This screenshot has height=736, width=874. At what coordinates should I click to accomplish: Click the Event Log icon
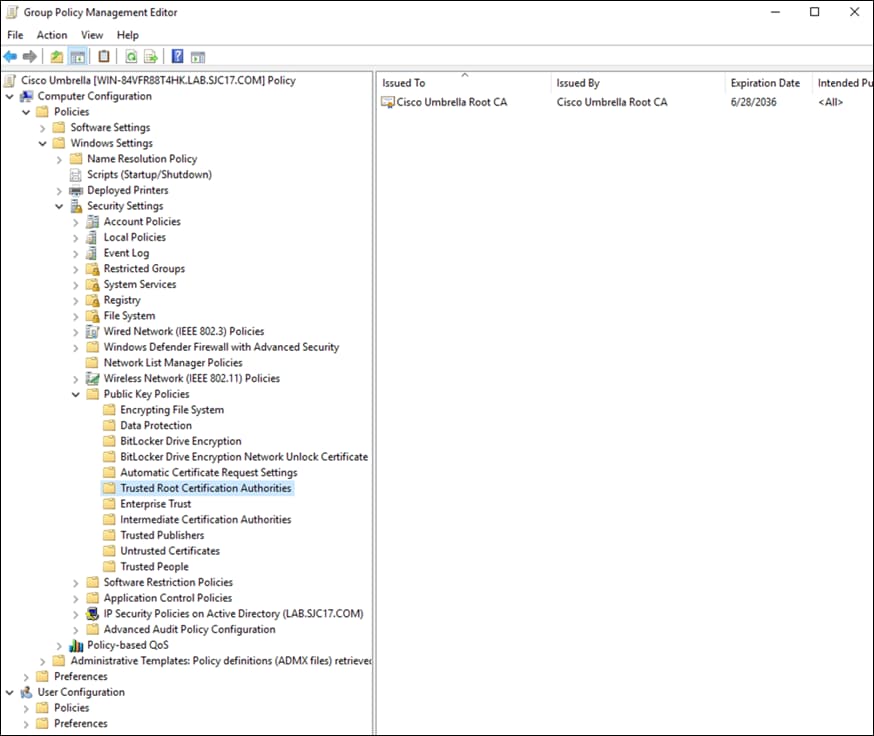point(91,253)
